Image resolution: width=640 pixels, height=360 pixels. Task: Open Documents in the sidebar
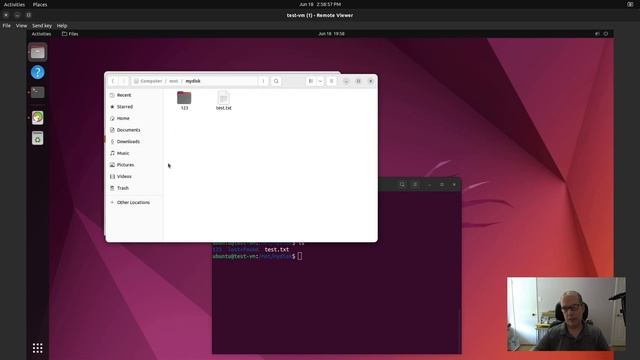point(134,130)
